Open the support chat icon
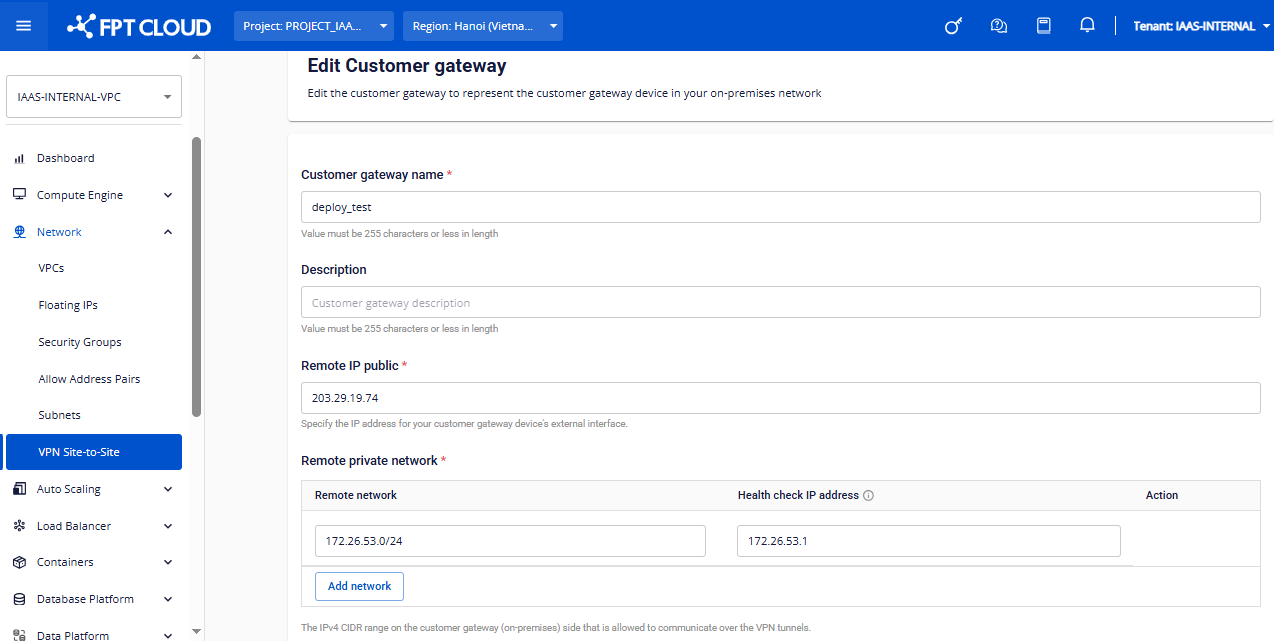1274x641 pixels. [x=998, y=26]
